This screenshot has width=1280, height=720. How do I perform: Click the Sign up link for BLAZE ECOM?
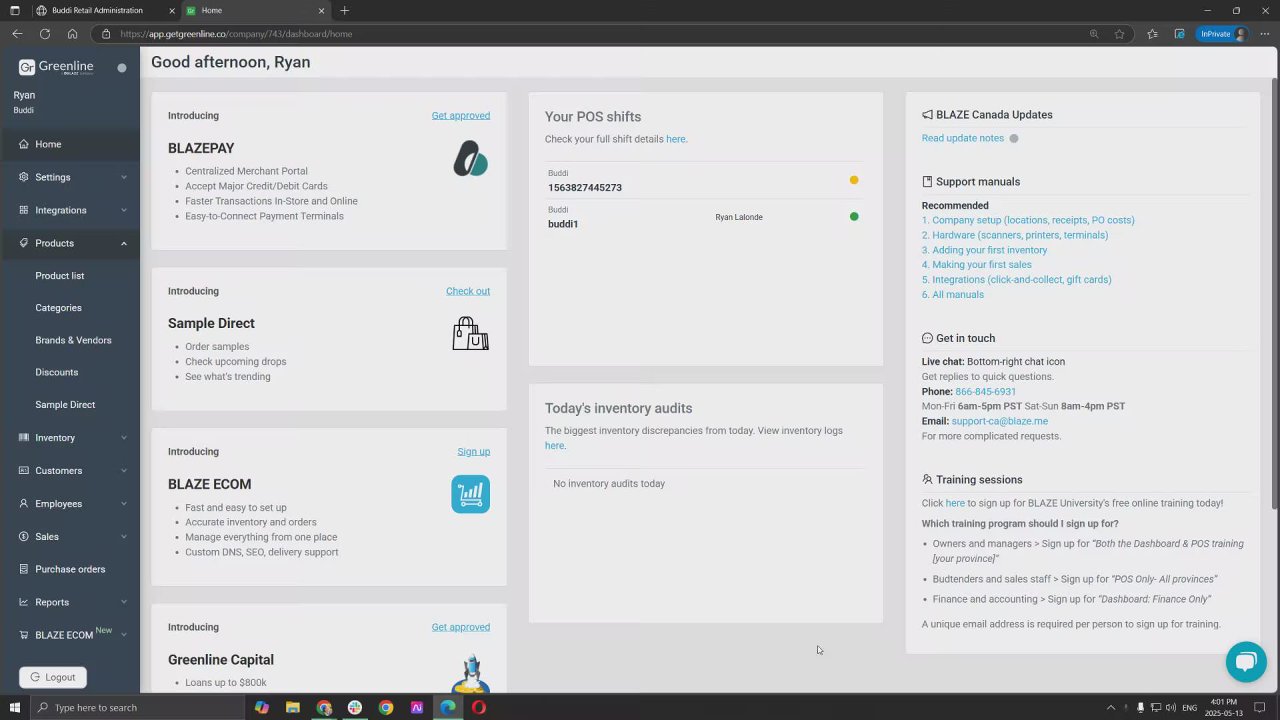point(474,452)
